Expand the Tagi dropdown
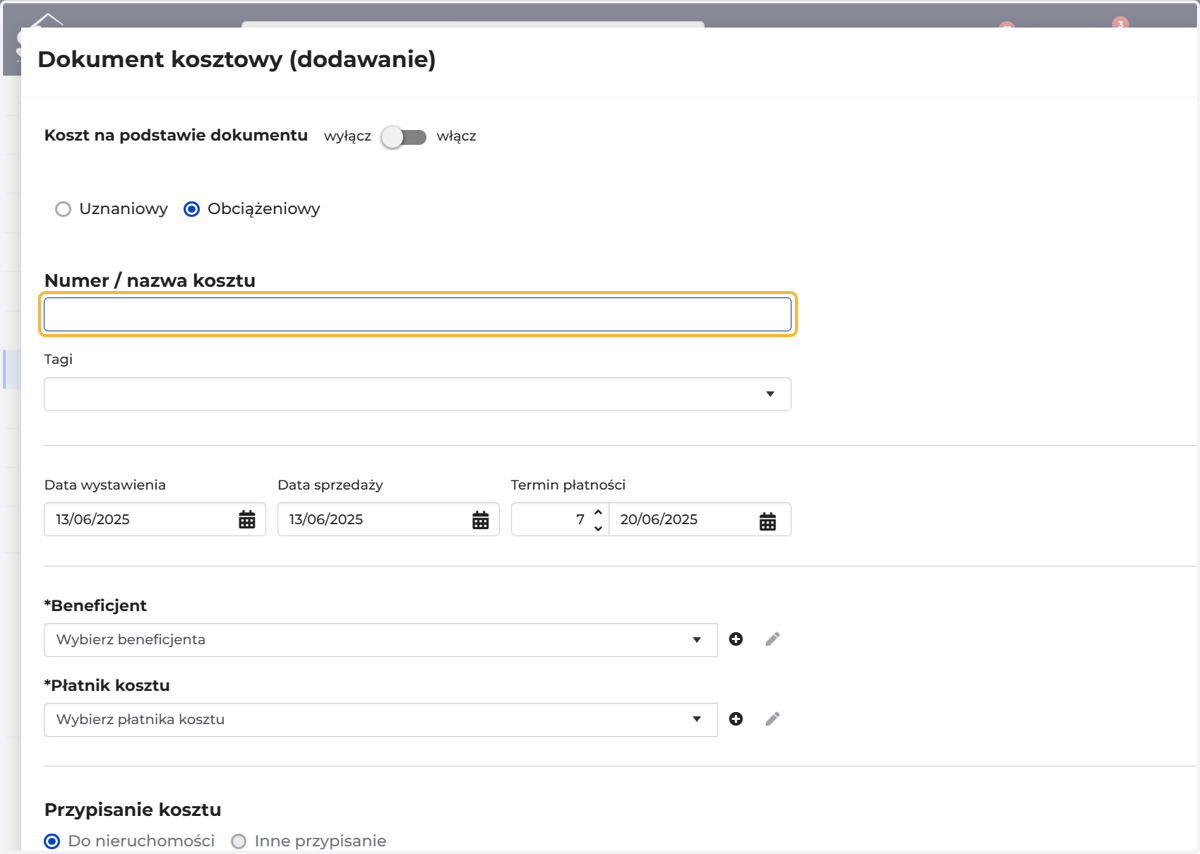The width and height of the screenshot is (1200, 854). [418, 394]
